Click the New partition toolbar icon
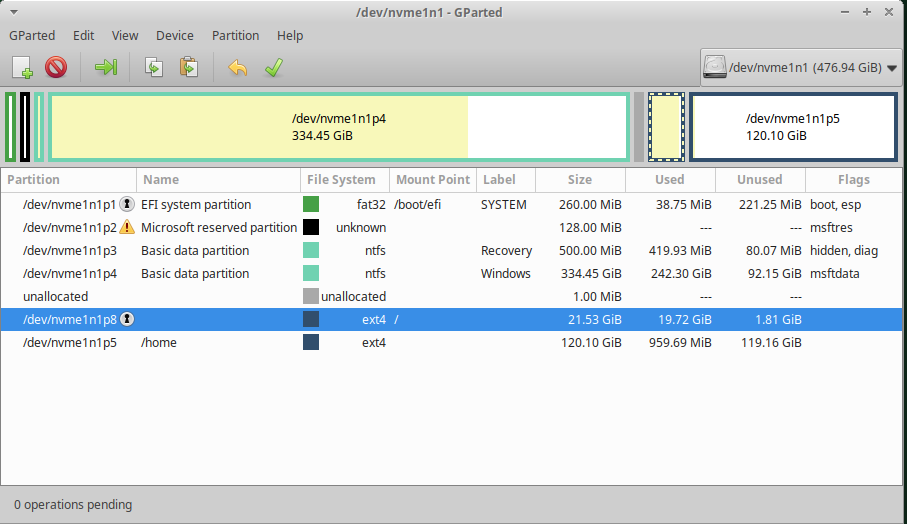Viewport: 907px width, 524px height. tap(23, 67)
